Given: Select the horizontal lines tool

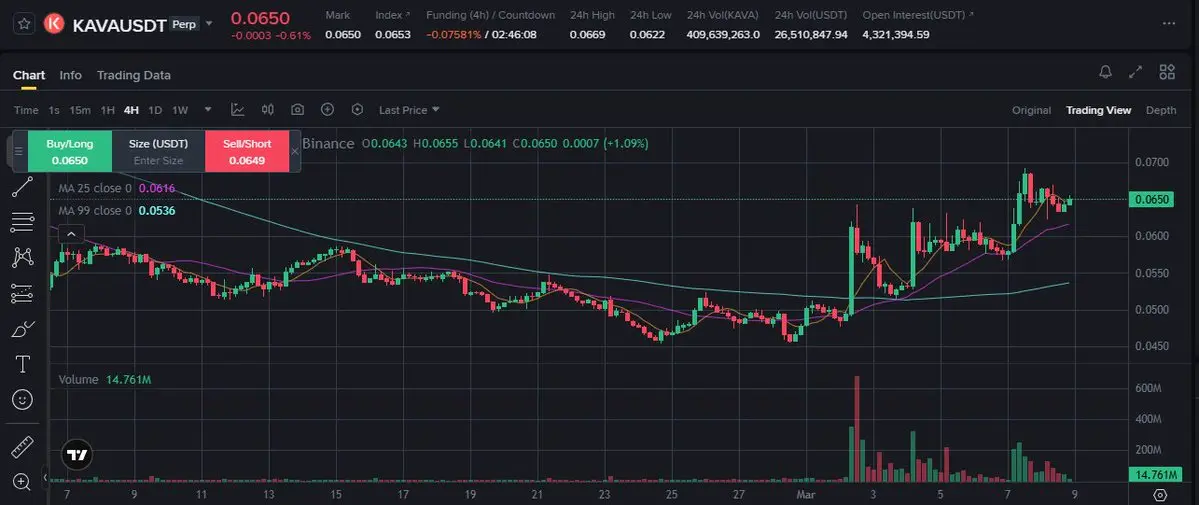Looking at the screenshot, I should 22,223.
